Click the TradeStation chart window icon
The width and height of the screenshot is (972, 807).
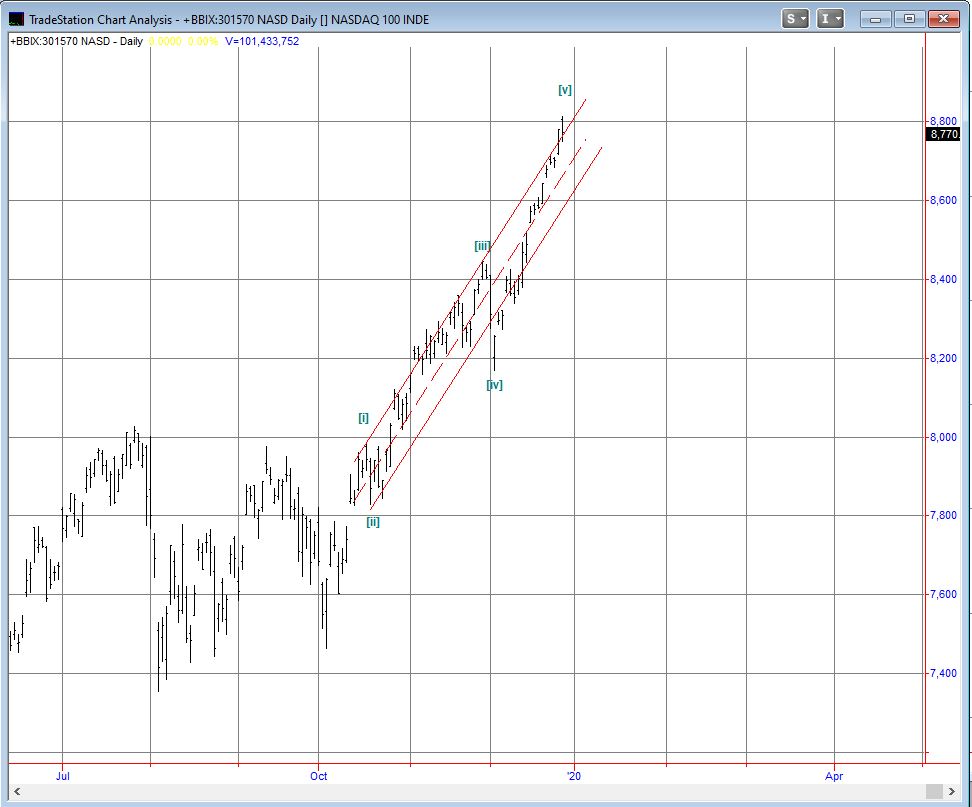point(17,19)
